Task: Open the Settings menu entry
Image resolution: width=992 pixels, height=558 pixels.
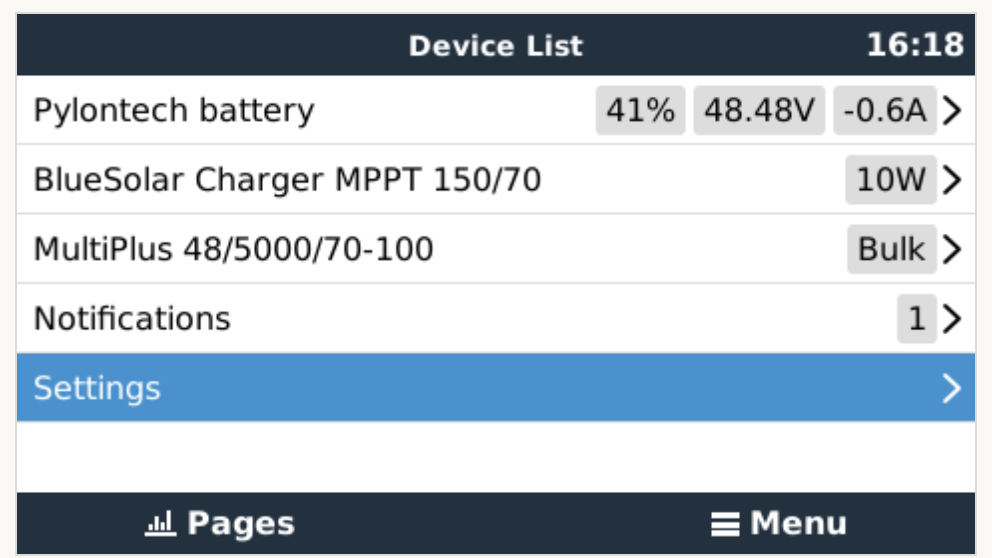Action: (97, 388)
